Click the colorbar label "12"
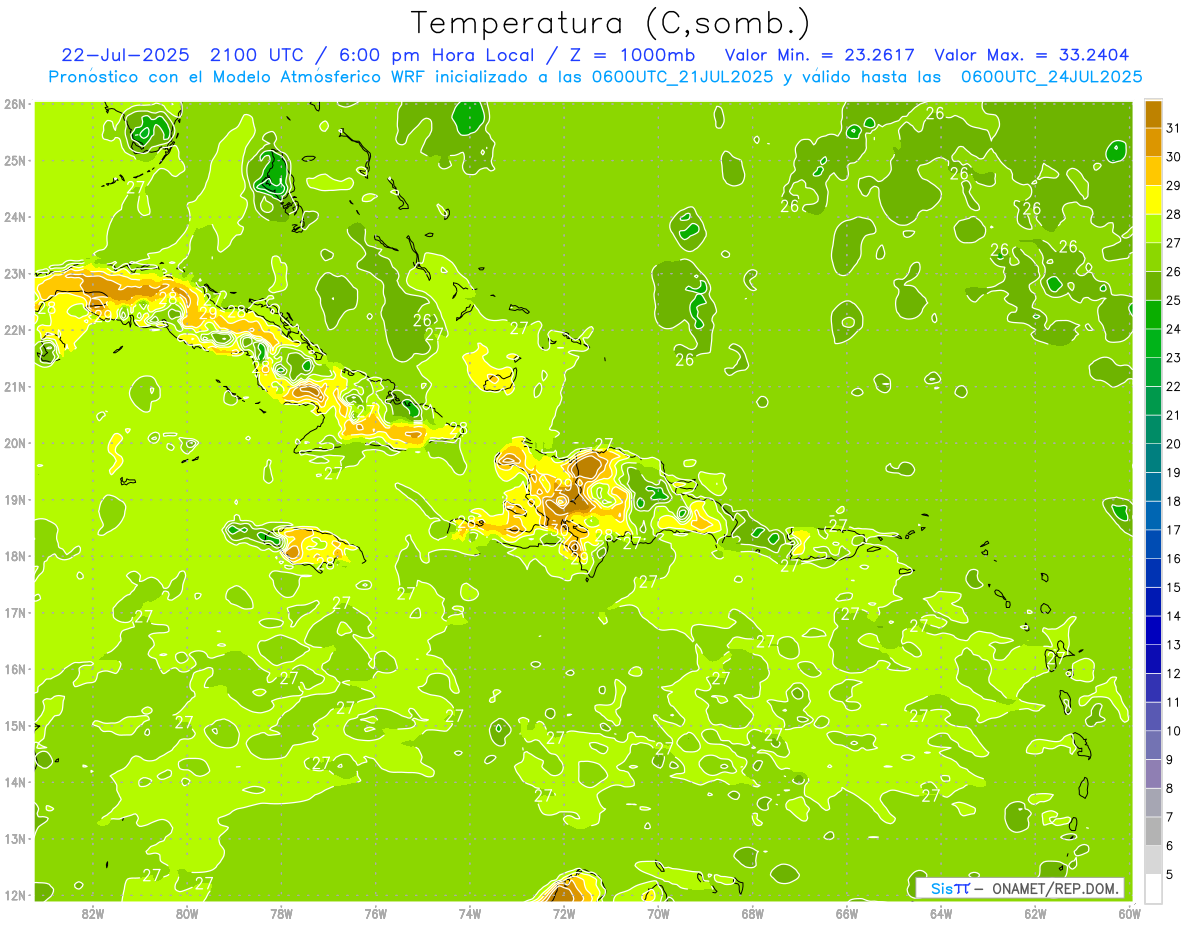 (1174, 673)
